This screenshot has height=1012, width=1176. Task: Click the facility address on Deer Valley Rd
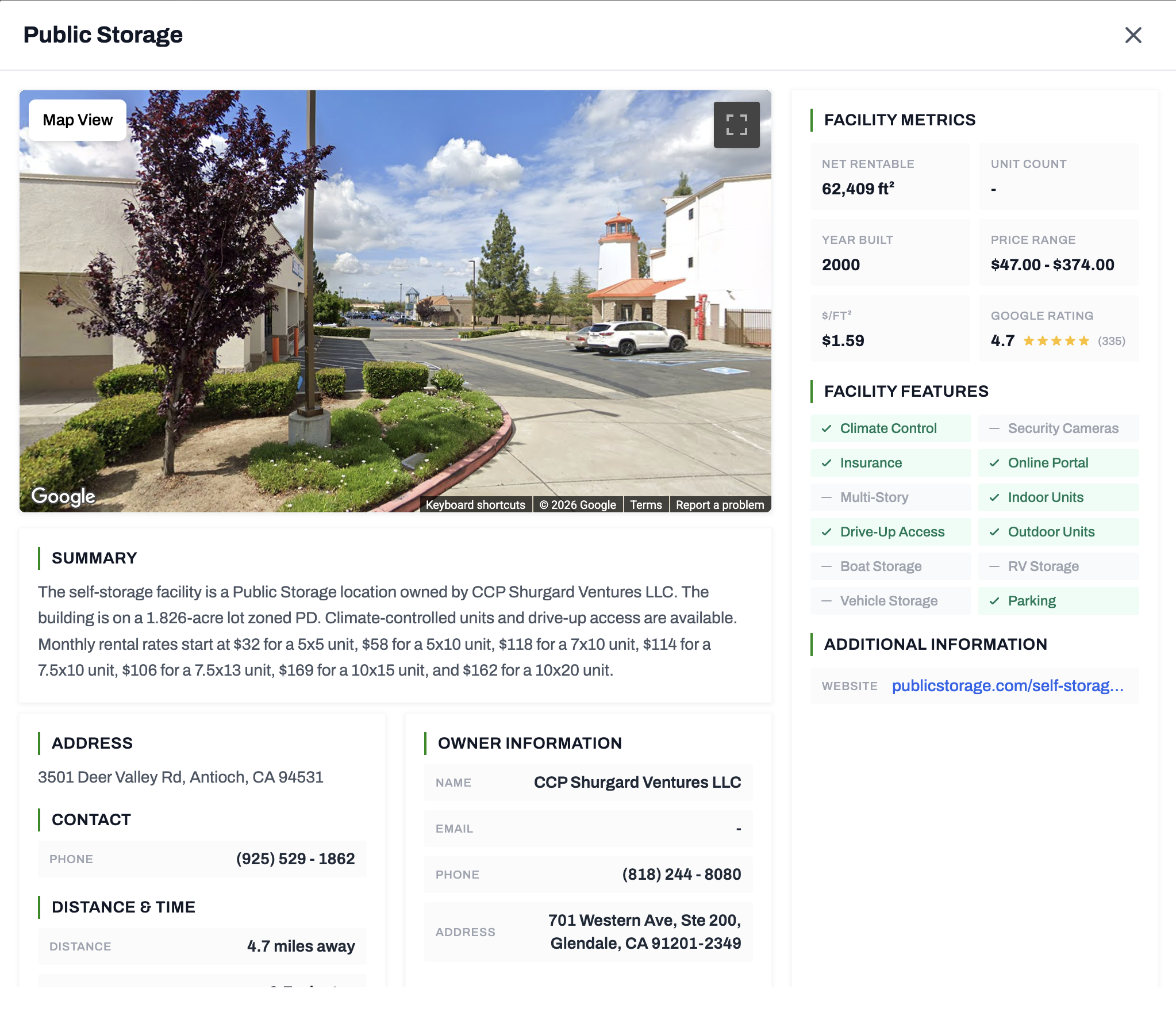(x=180, y=777)
